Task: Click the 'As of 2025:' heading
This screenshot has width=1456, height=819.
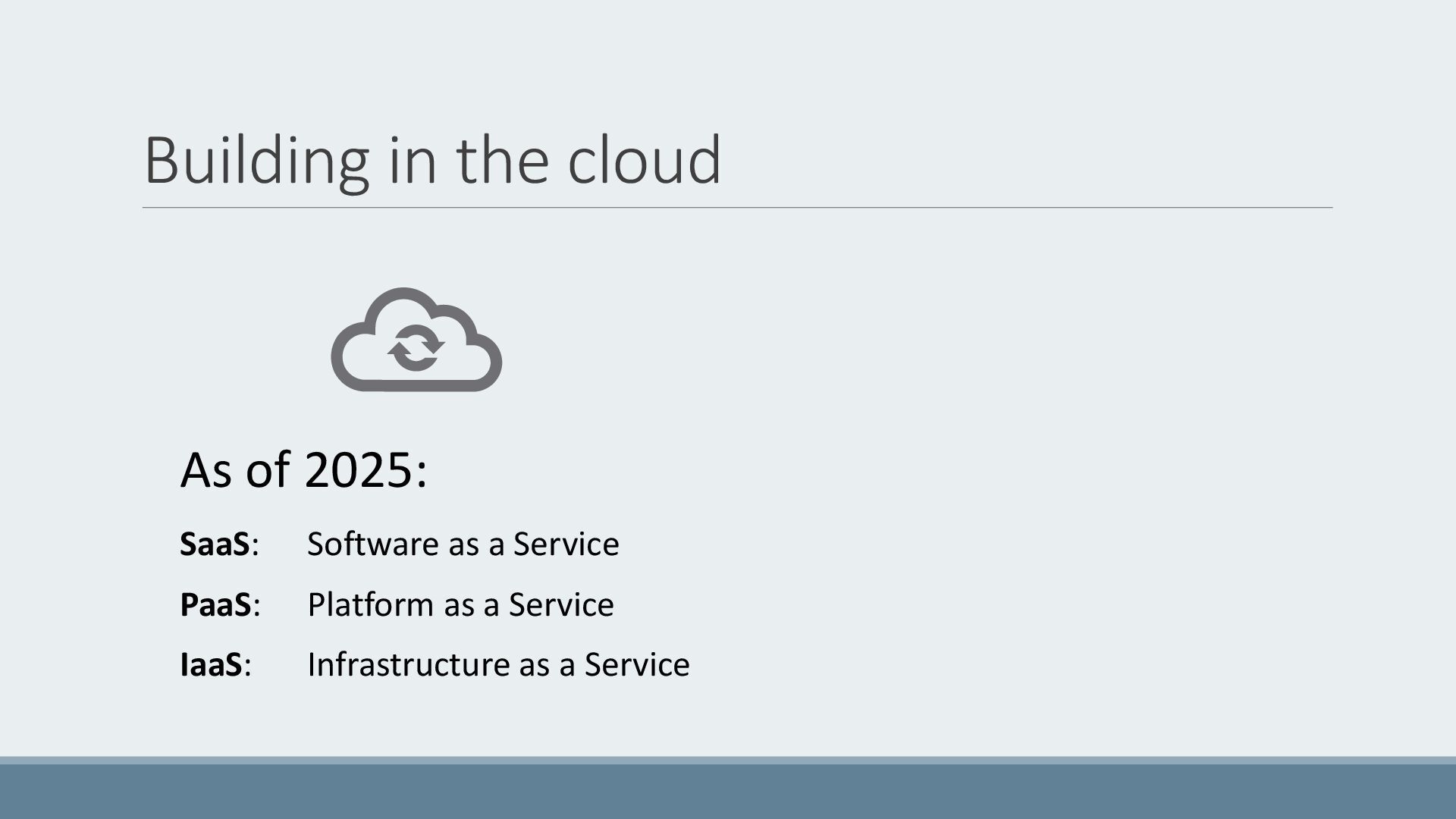Action: click(303, 469)
